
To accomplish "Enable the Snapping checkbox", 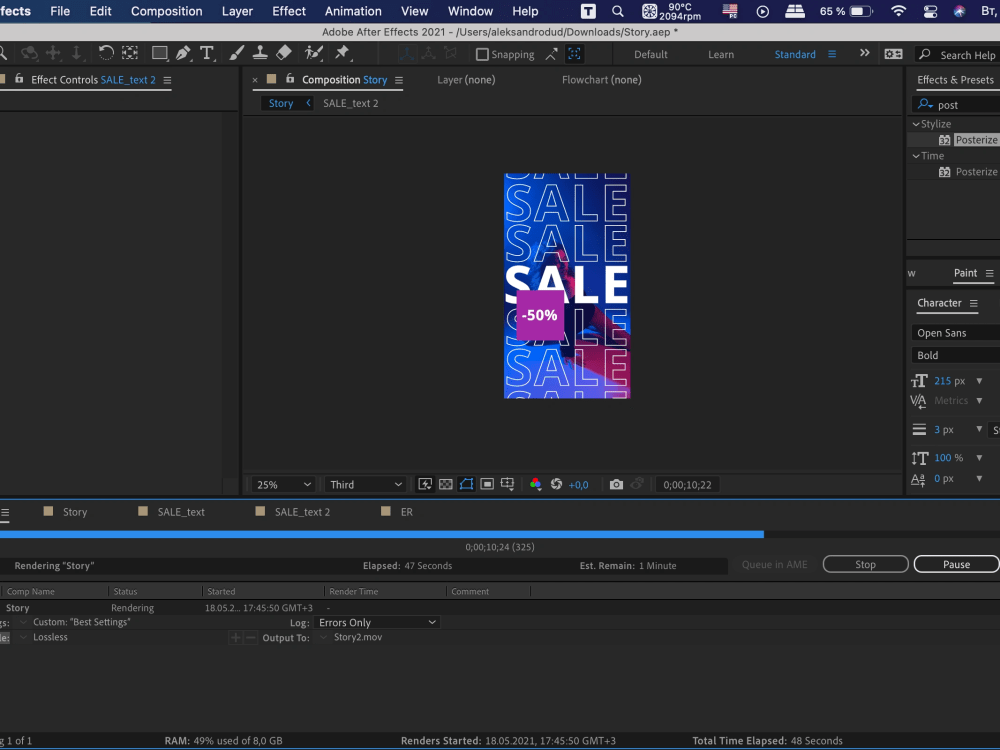I will tap(483, 54).
